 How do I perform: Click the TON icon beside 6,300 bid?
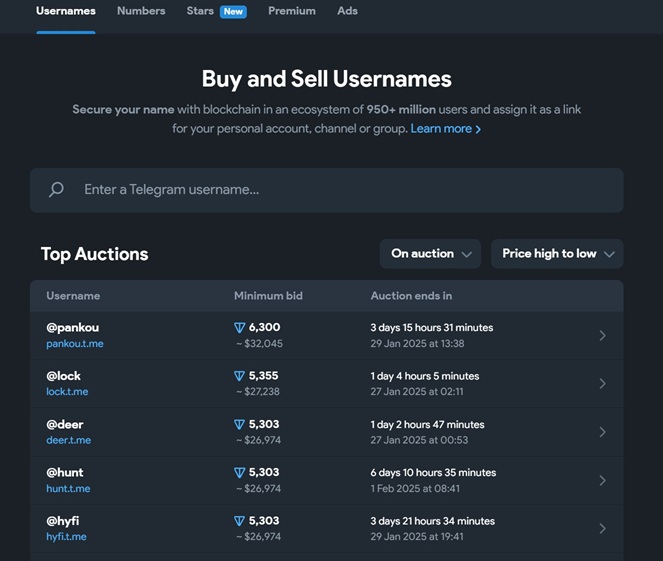coord(239,328)
